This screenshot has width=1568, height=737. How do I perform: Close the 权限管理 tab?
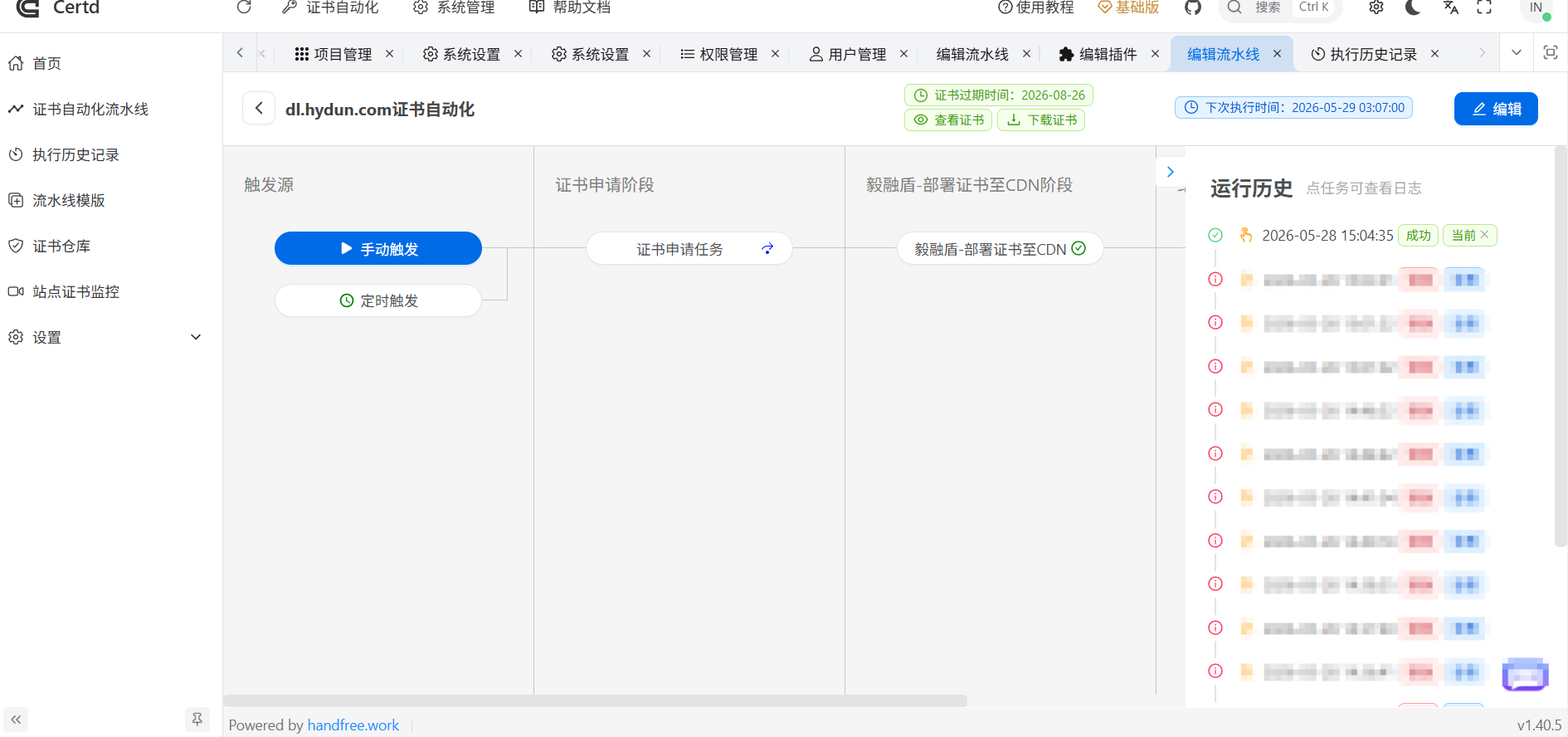coord(776,54)
